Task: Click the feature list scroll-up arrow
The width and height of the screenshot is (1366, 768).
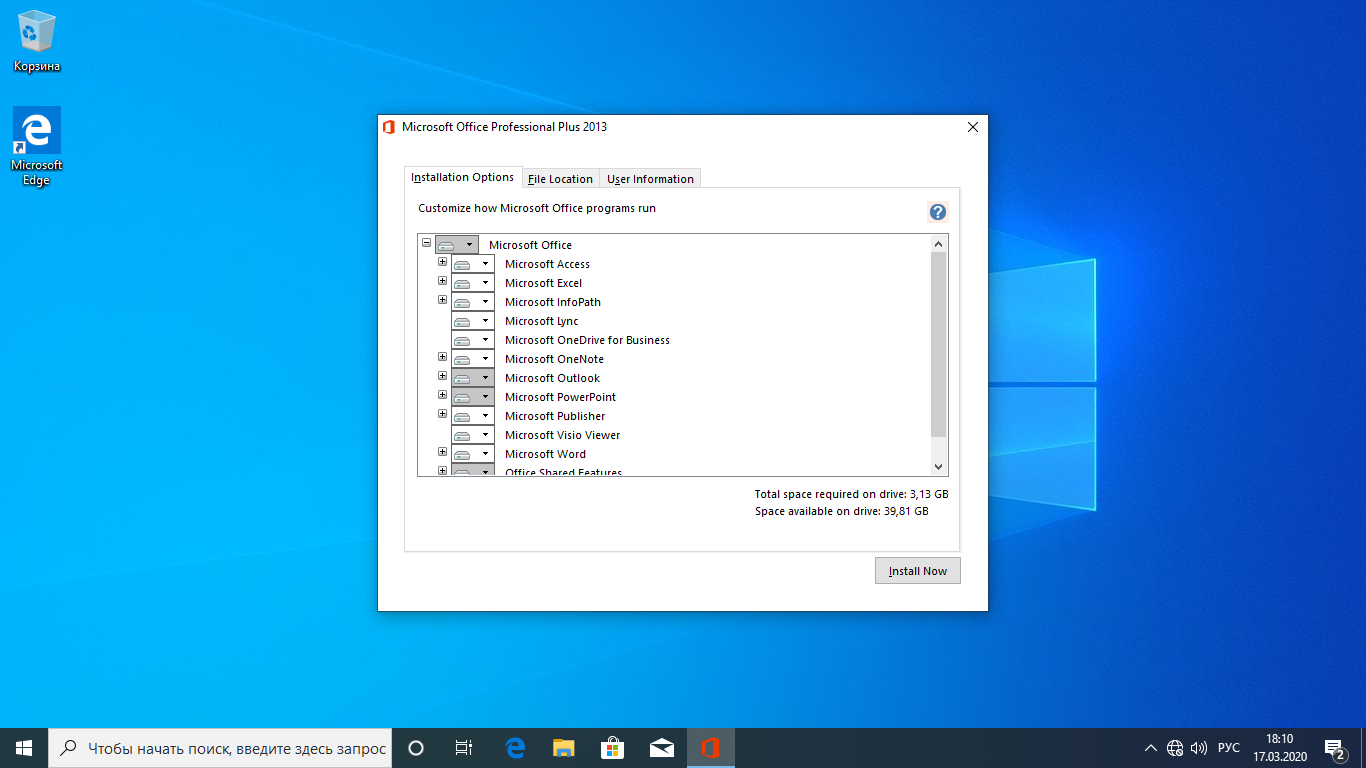Action: [x=938, y=244]
